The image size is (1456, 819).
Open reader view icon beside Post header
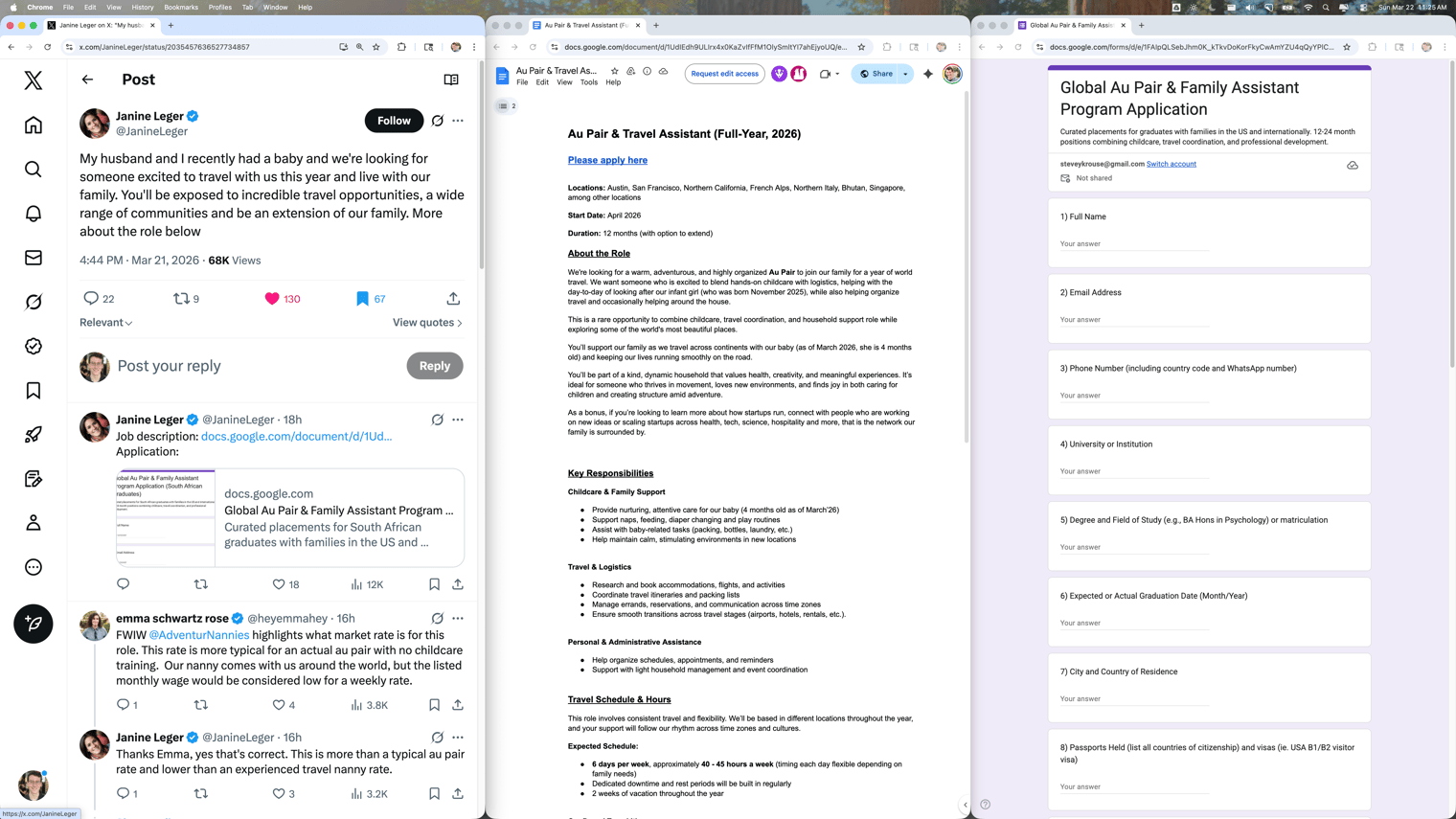(451, 80)
